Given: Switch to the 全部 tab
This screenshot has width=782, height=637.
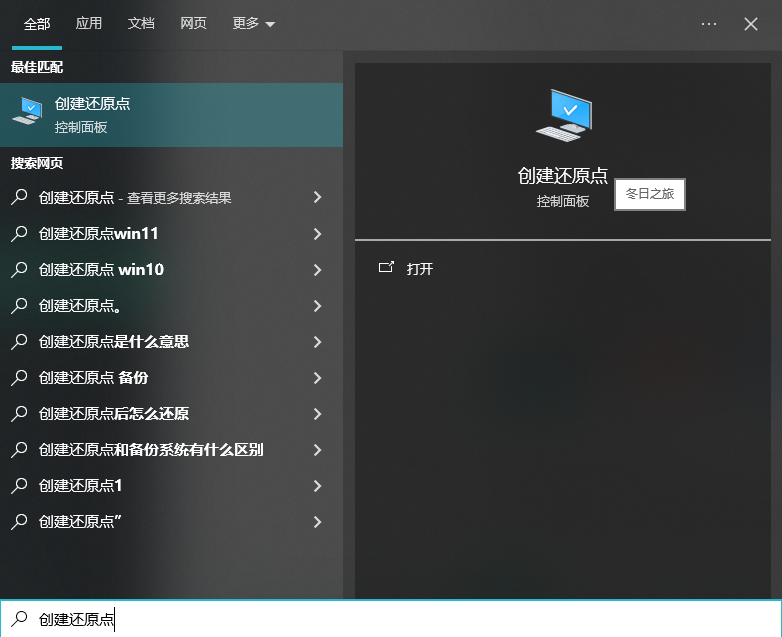Looking at the screenshot, I should pos(37,23).
